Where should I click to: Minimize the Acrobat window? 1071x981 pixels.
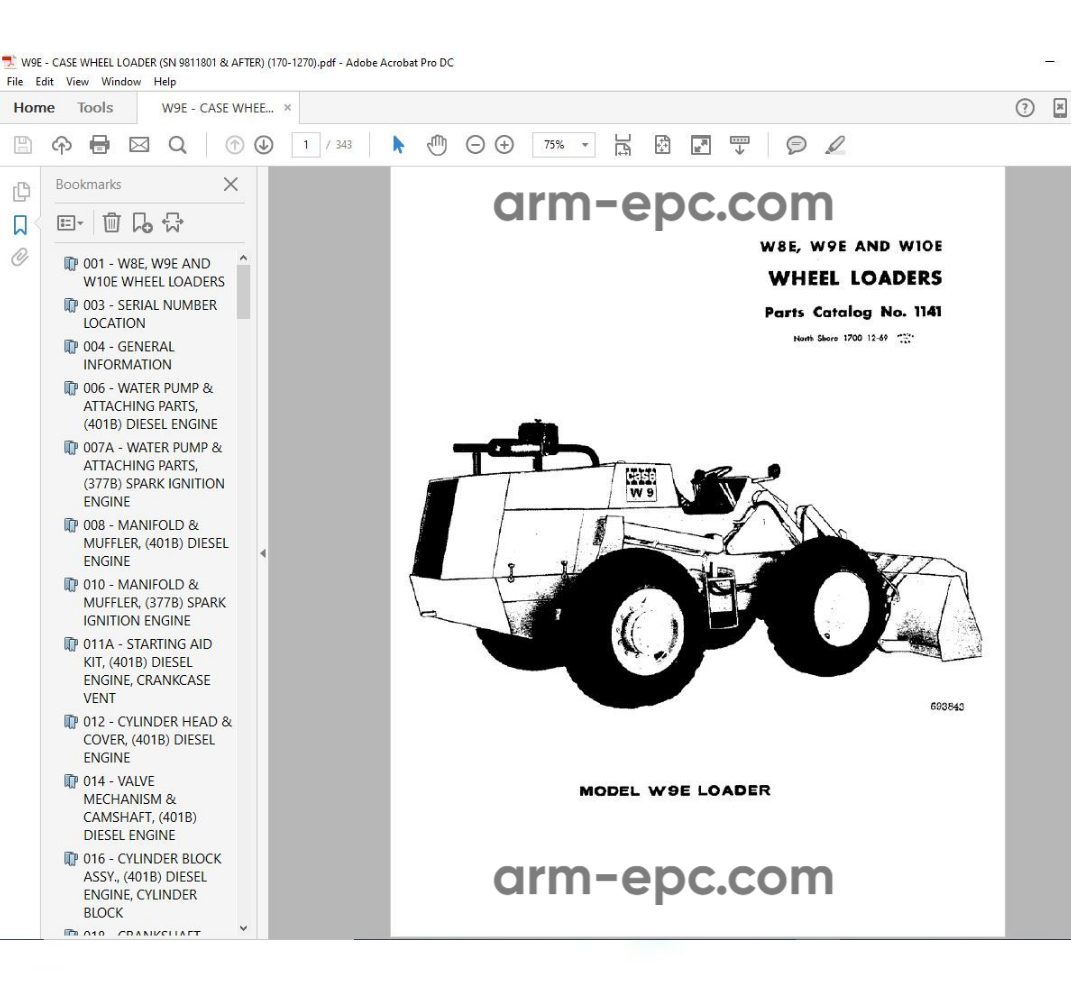[x=1050, y=61]
